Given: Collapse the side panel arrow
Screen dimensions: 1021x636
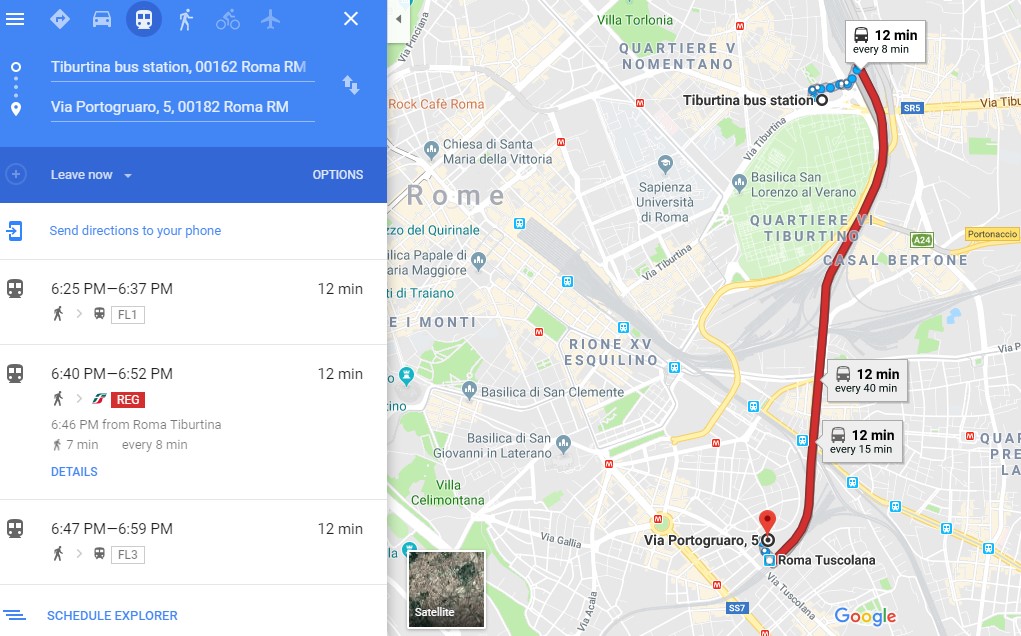Looking at the screenshot, I should (399, 19).
